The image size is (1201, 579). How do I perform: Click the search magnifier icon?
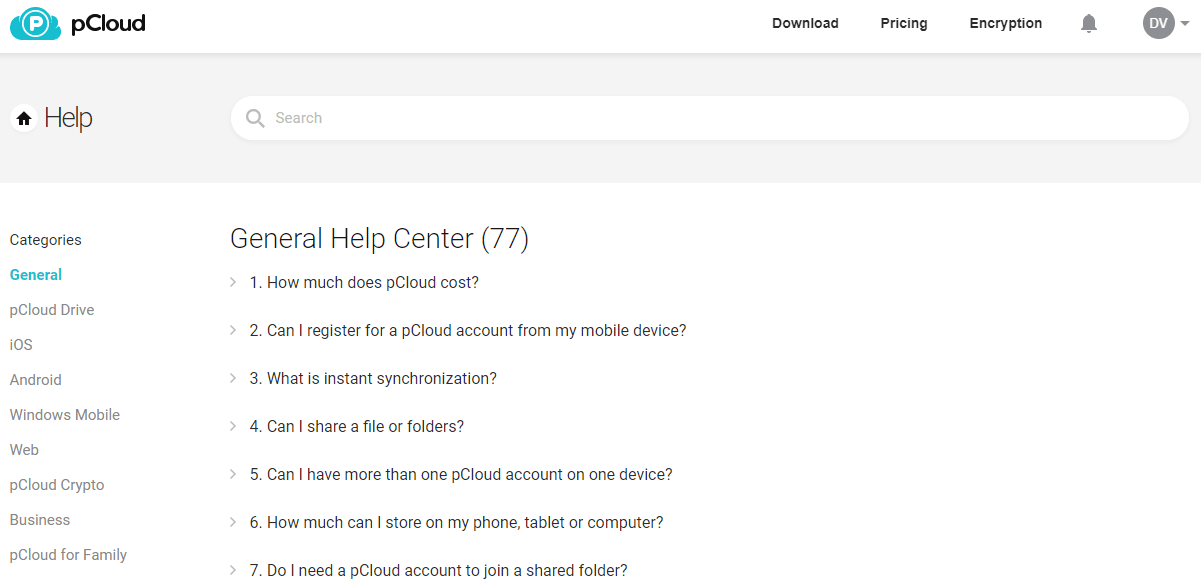pos(255,118)
